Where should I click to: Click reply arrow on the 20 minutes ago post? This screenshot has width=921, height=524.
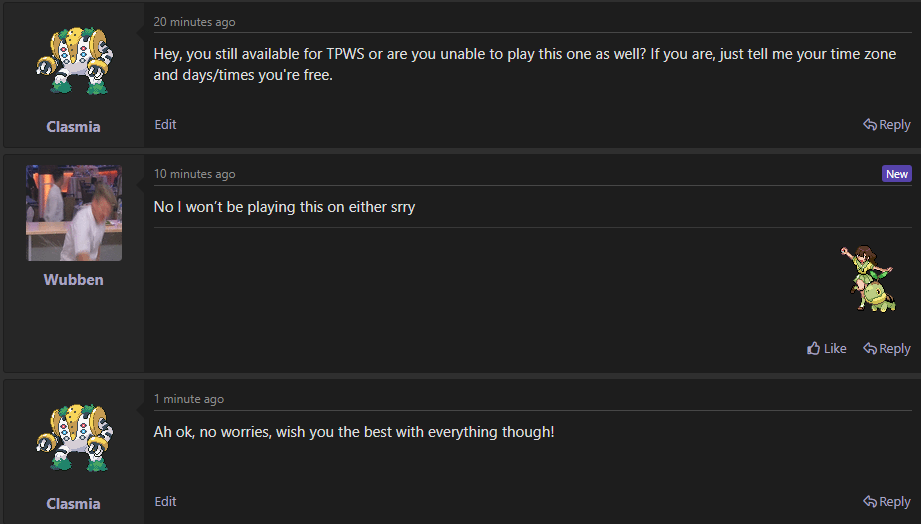(870, 125)
